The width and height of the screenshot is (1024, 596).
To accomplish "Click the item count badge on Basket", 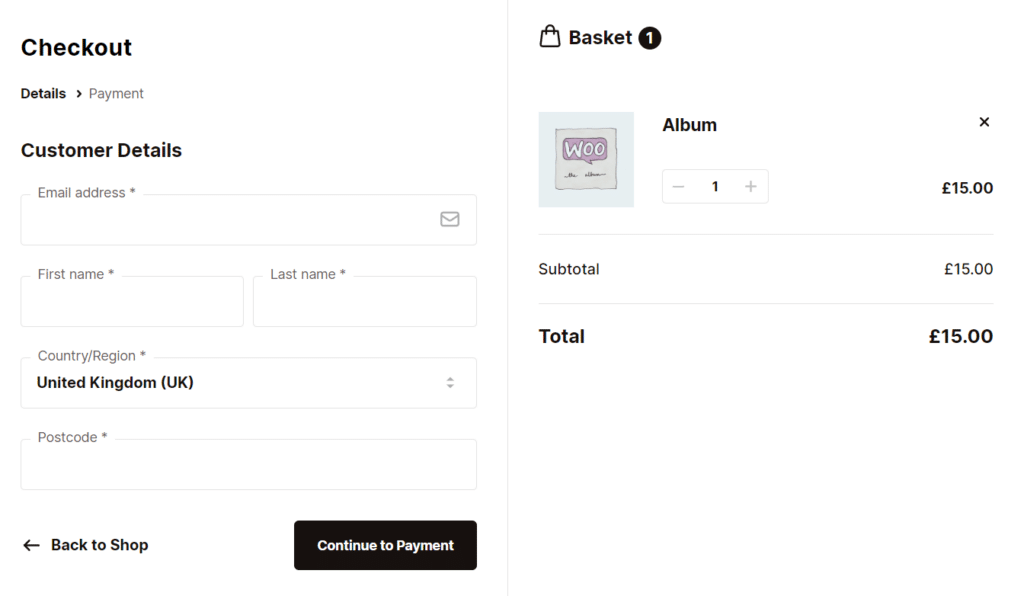I will click(x=650, y=37).
